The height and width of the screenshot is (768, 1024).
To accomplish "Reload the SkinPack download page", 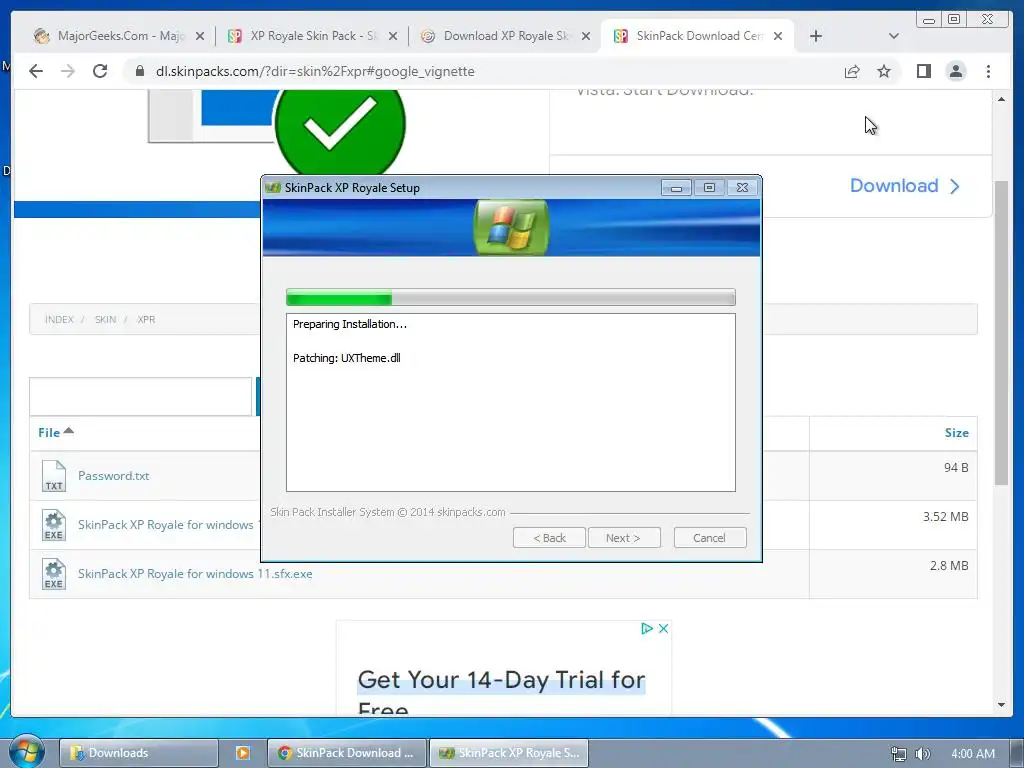I will [x=100, y=71].
